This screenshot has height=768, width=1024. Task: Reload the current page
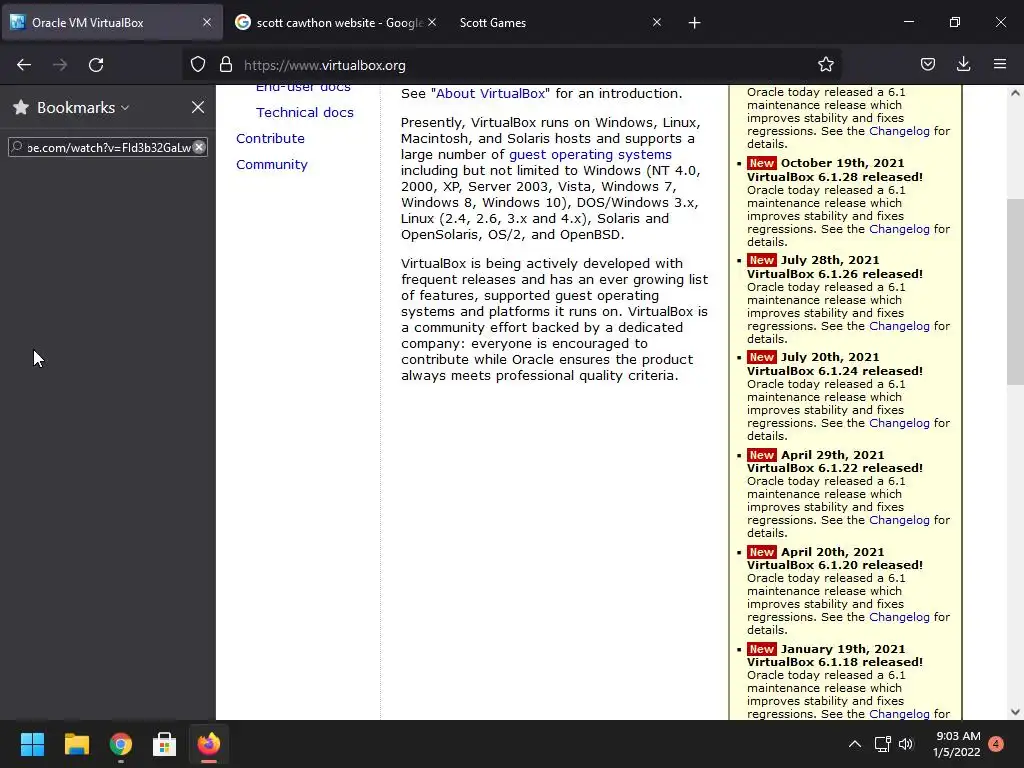pos(96,65)
